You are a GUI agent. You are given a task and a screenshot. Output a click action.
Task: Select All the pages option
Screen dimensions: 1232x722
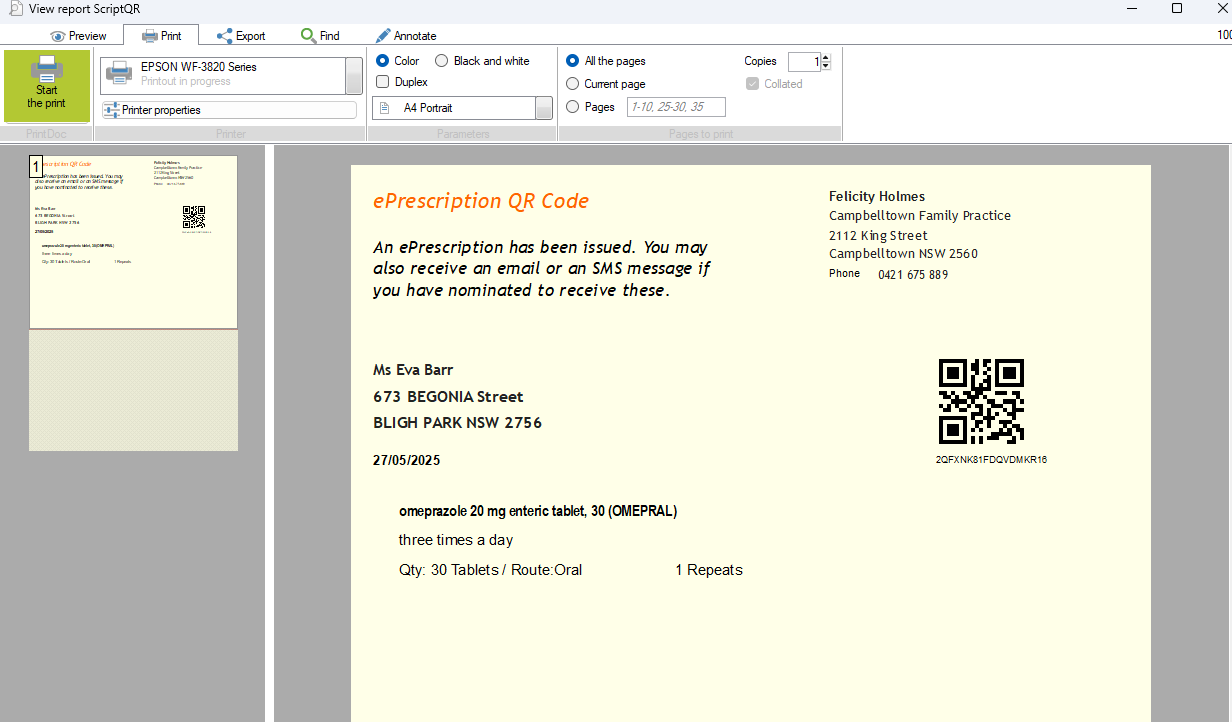572,61
